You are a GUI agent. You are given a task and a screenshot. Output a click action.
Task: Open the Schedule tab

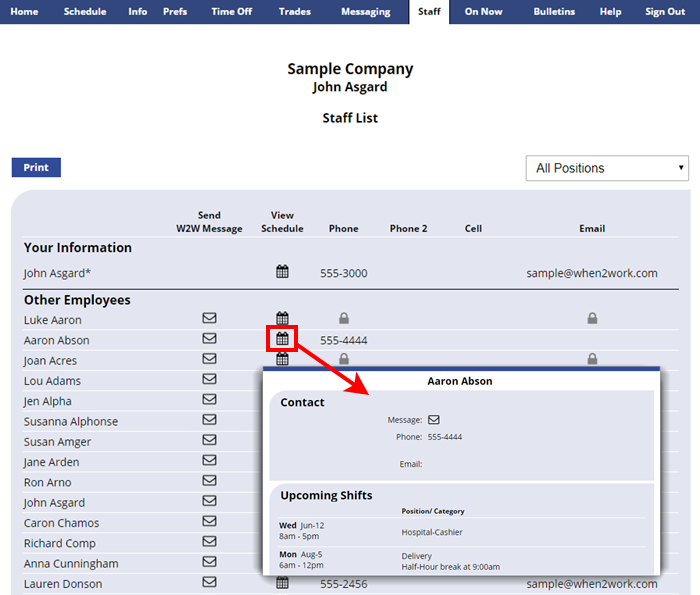[x=85, y=12]
